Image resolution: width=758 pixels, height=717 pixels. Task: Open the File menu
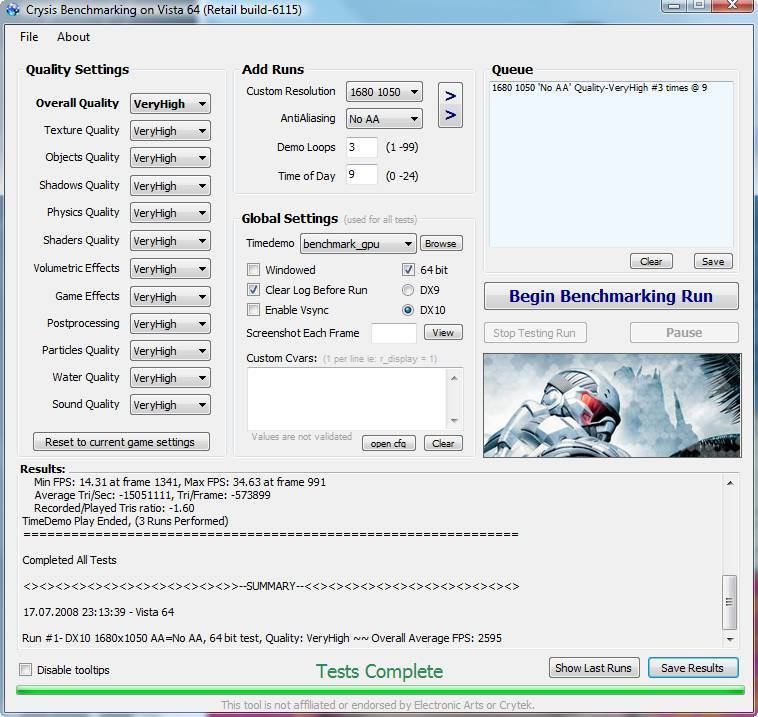[x=29, y=37]
